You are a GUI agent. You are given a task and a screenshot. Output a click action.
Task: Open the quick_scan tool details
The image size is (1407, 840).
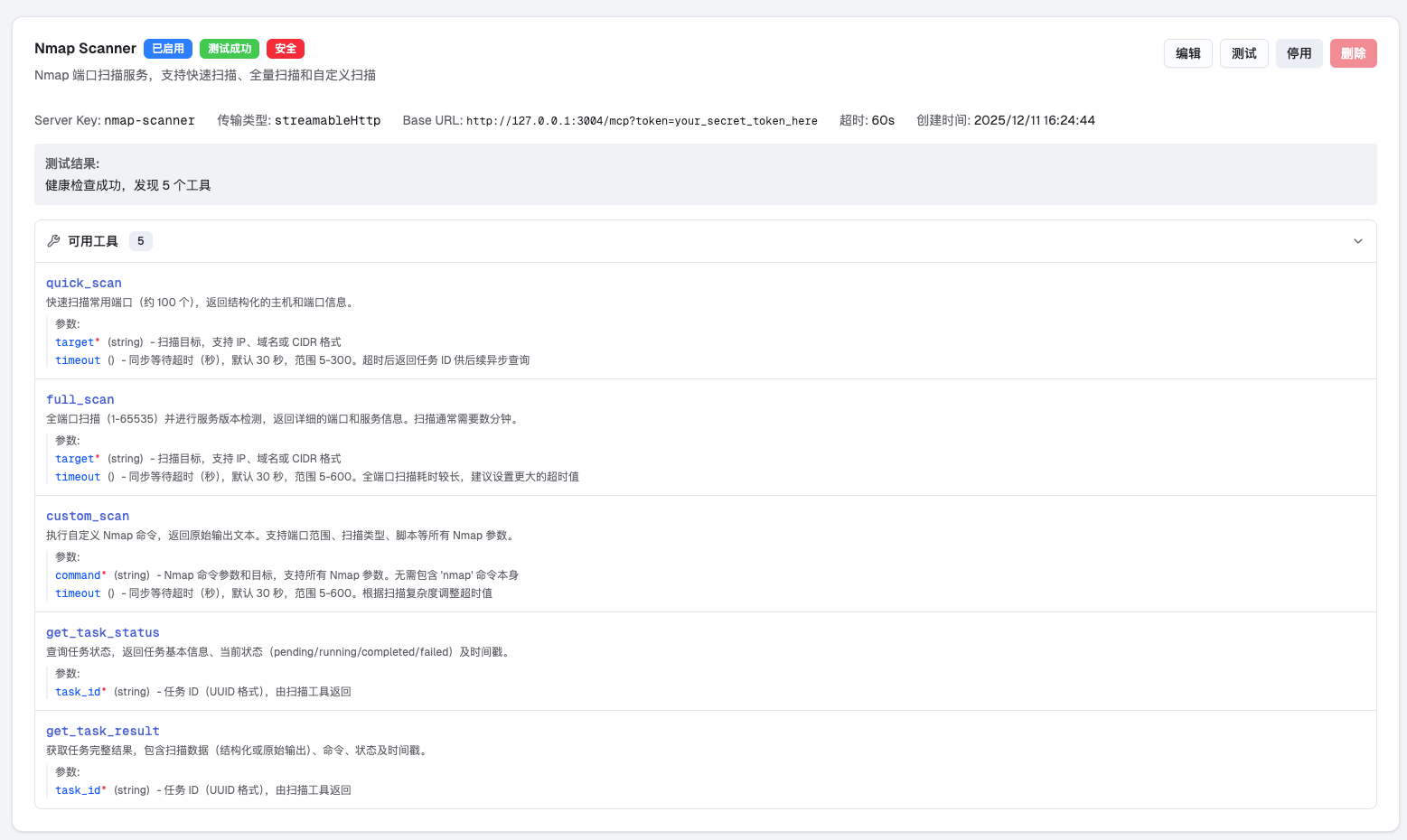pos(83,283)
